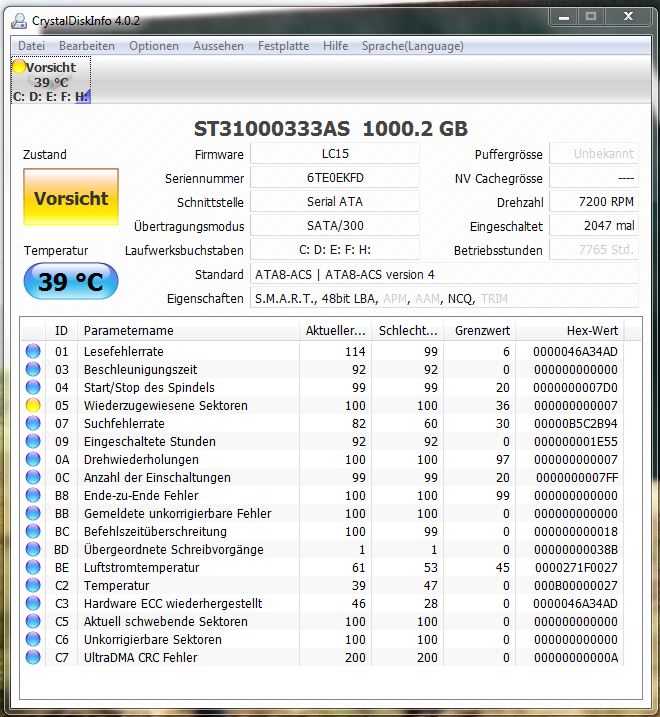660x717 pixels.
Task: Click the status icon for Hardware ECC wiederhergestellt
Action: (33, 604)
